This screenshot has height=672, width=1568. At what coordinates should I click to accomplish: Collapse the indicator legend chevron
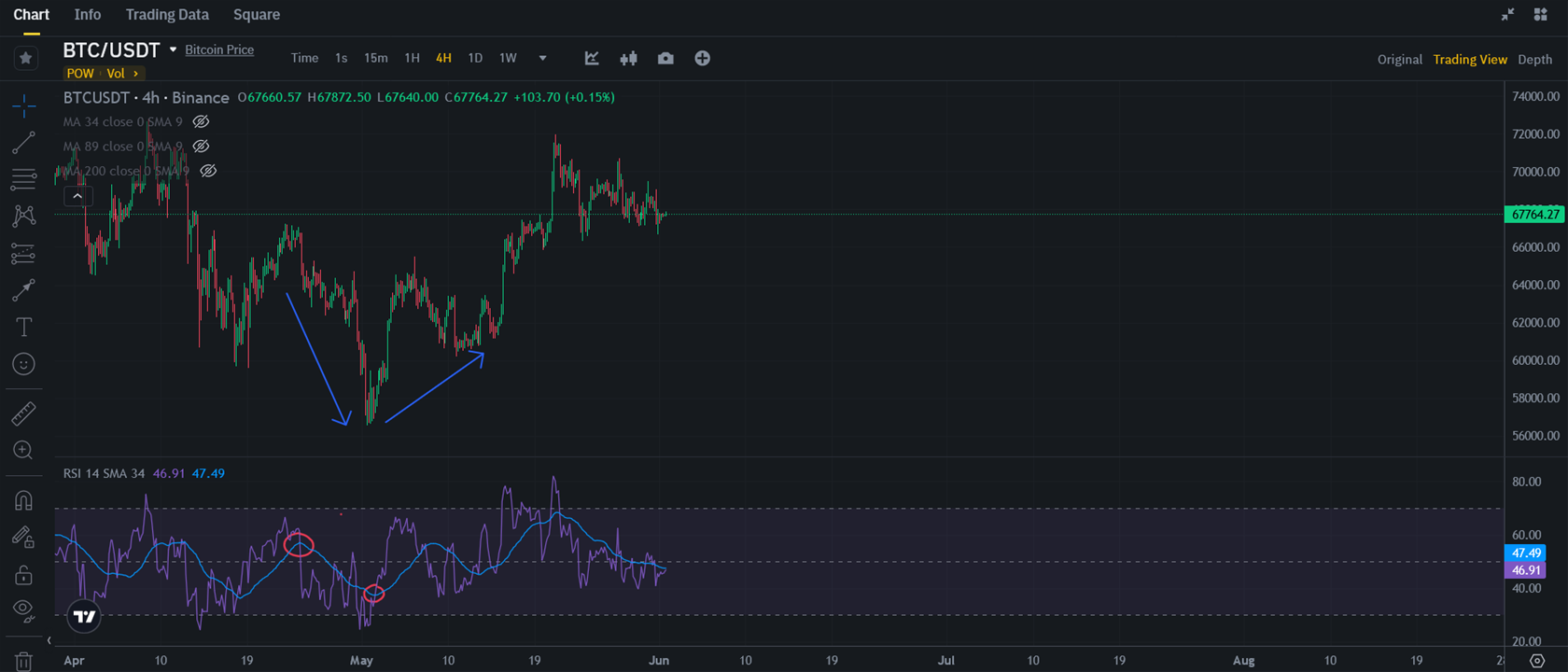[x=77, y=196]
